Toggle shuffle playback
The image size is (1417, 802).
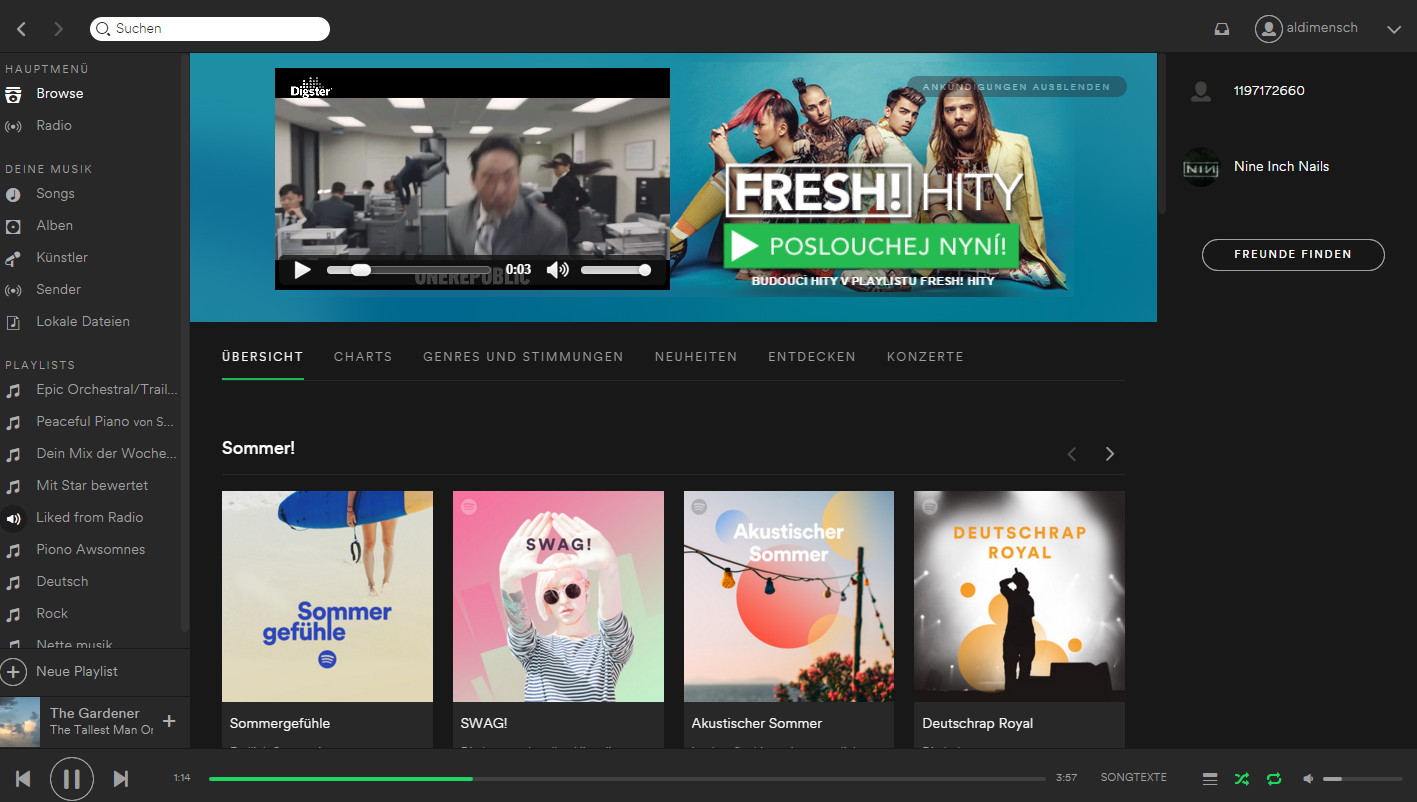click(x=1242, y=778)
